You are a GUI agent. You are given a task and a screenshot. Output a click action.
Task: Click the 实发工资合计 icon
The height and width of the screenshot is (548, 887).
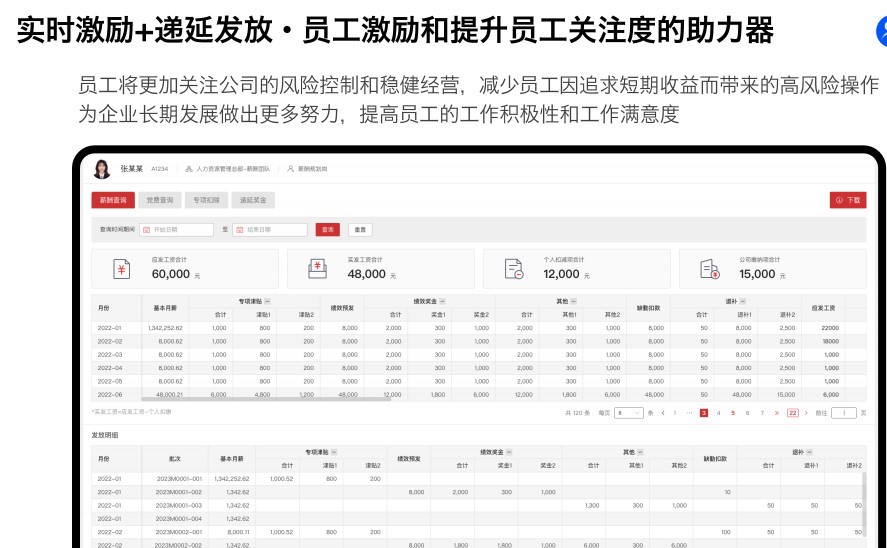317,269
